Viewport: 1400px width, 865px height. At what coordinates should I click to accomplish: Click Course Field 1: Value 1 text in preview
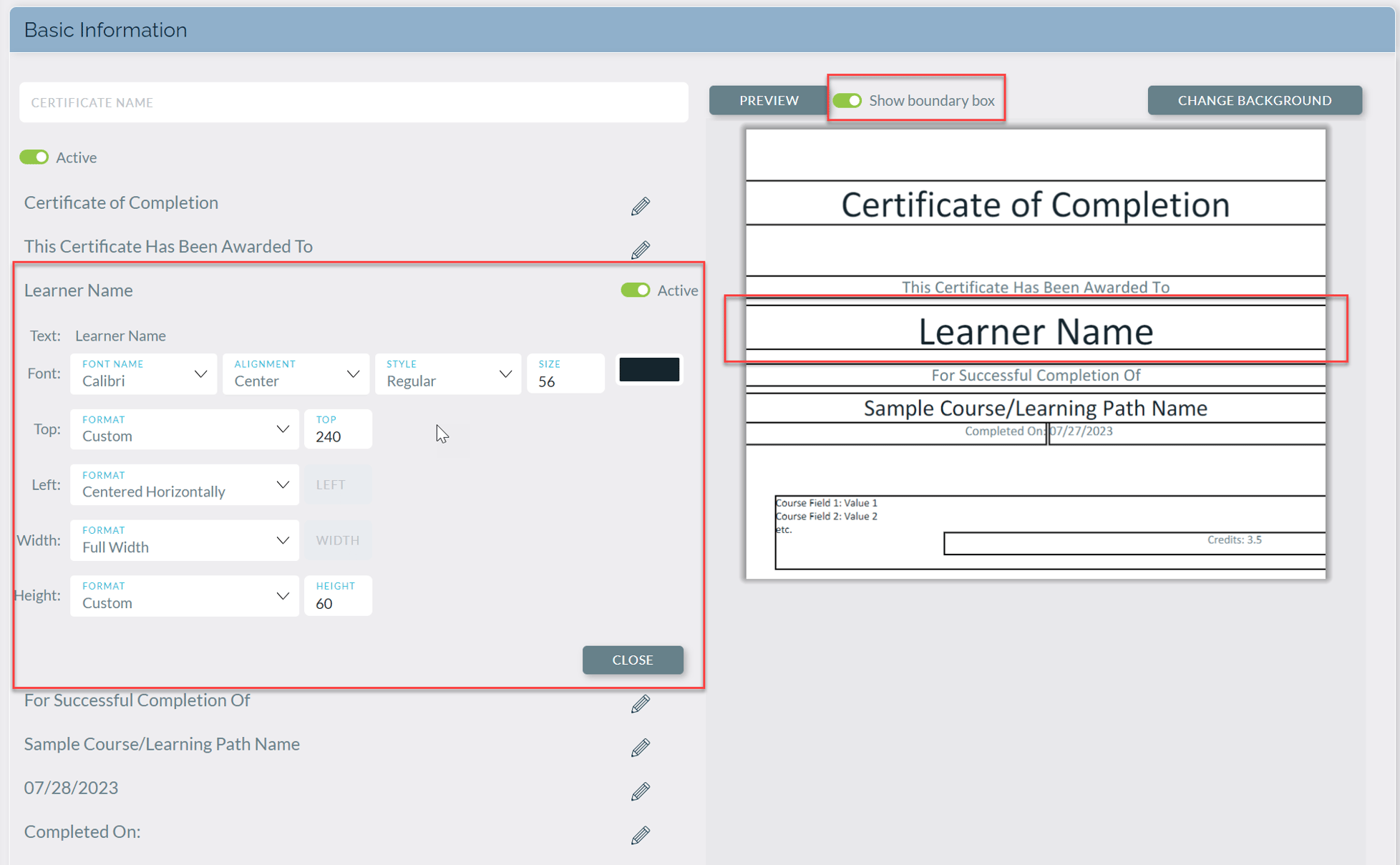click(x=827, y=503)
